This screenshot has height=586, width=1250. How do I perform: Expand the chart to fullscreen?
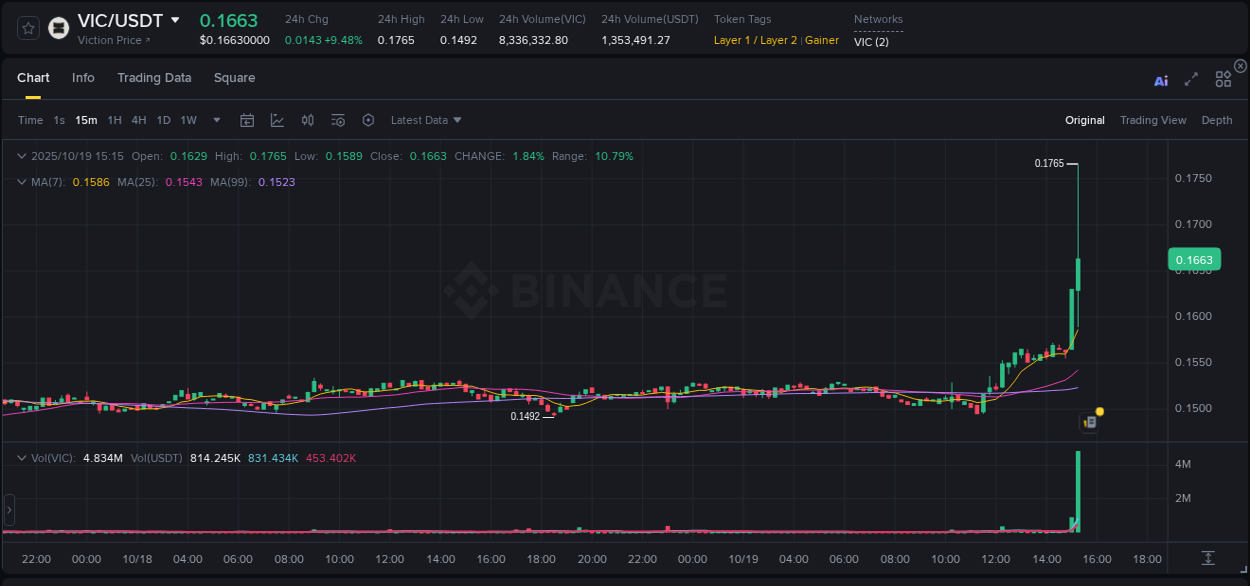point(1190,80)
